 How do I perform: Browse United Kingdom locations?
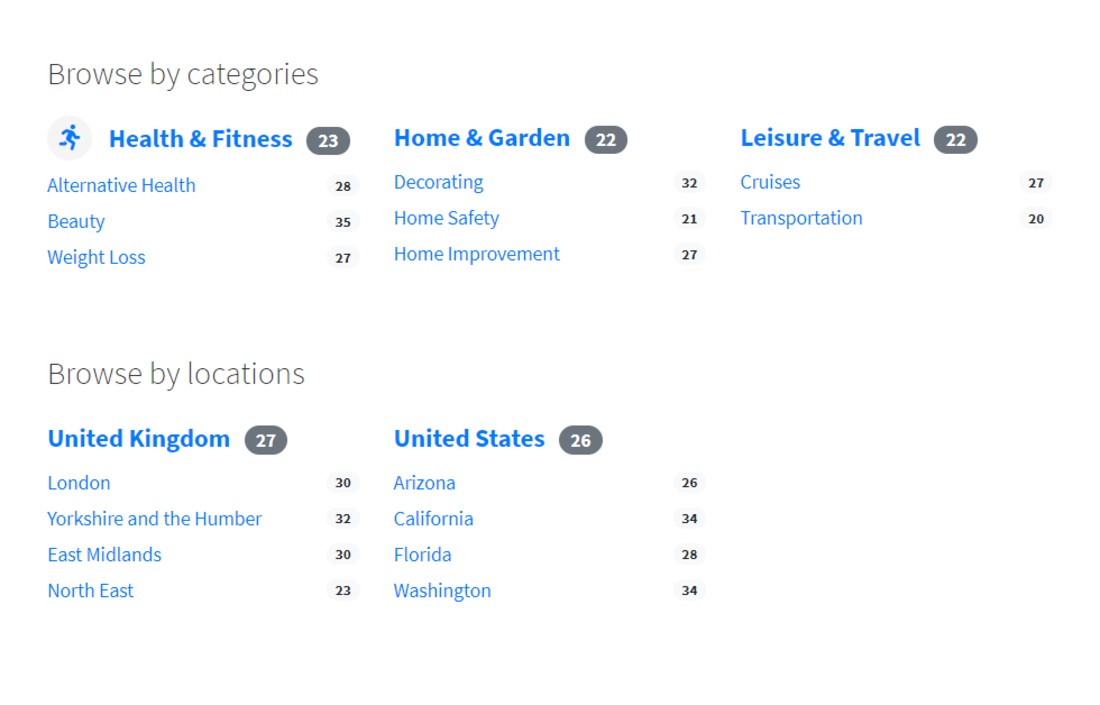click(x=138, y=438)
